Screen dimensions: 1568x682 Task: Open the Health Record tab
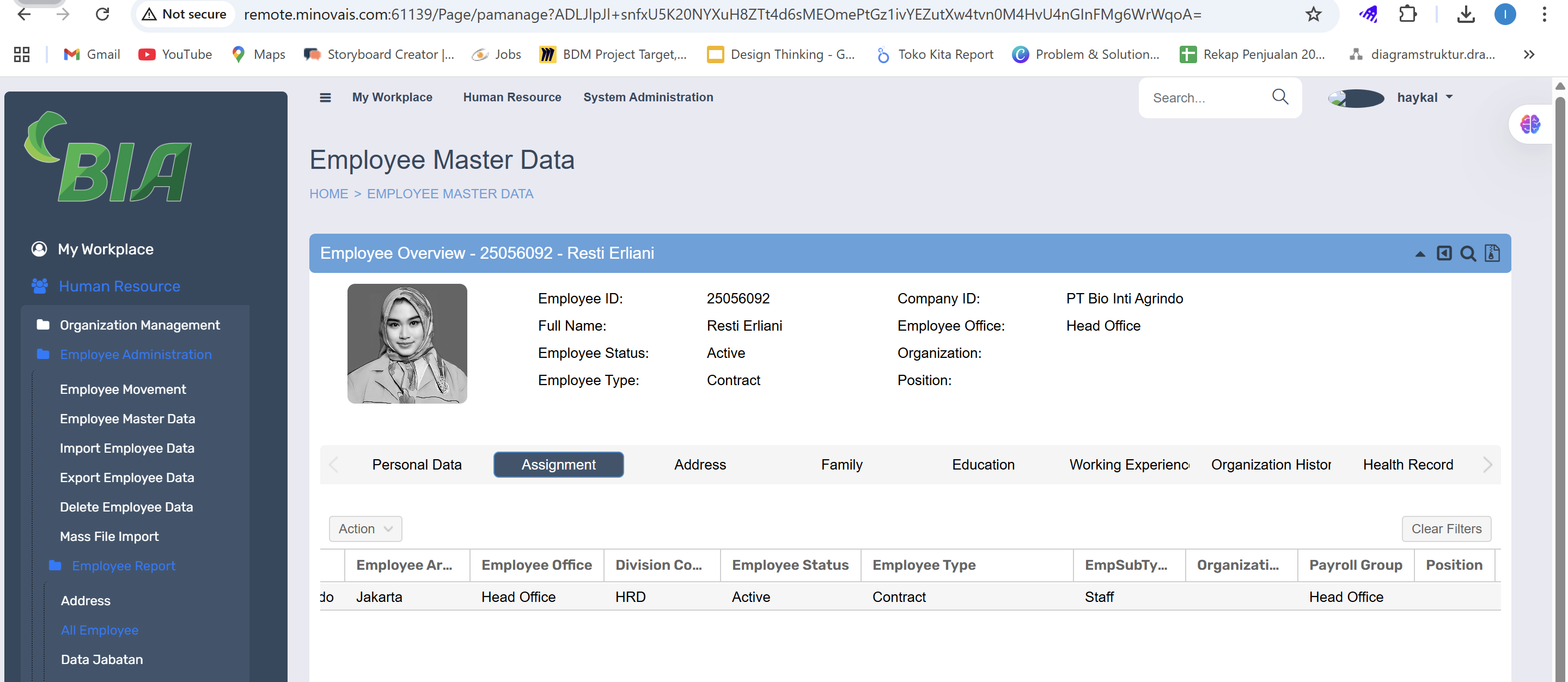point(1408,465)
